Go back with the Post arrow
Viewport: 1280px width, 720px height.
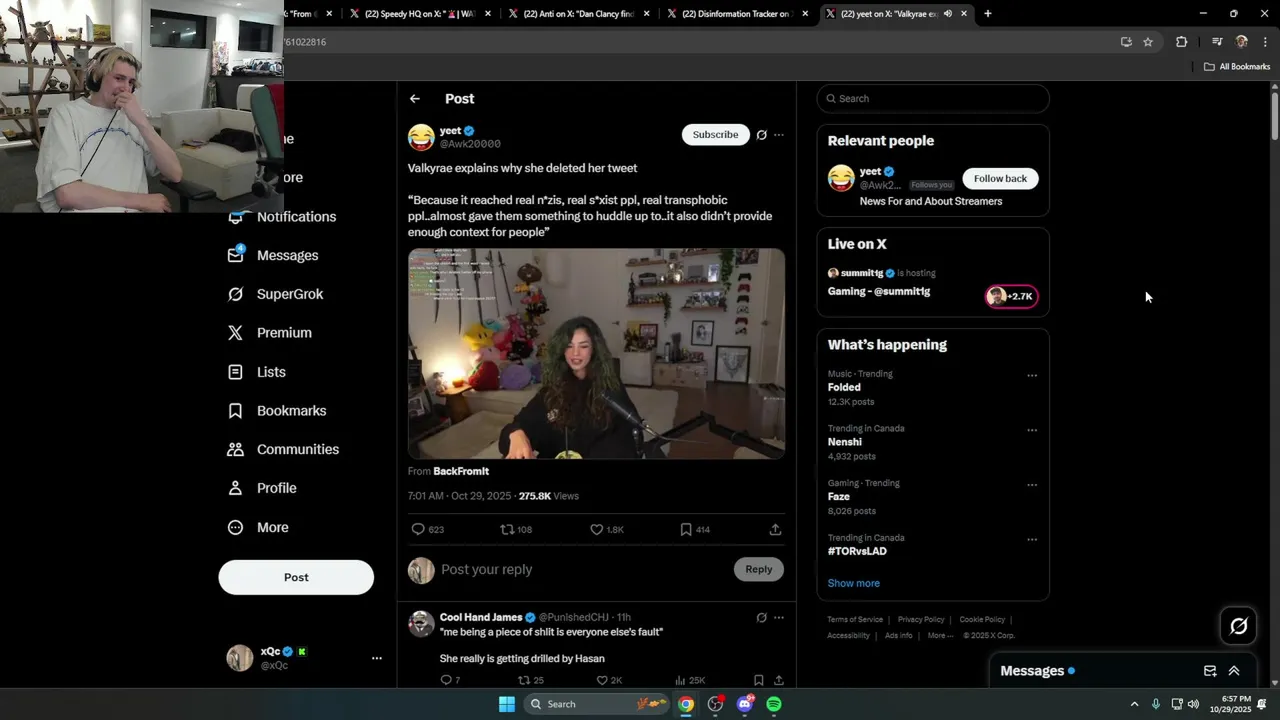(x=415, y=99)
